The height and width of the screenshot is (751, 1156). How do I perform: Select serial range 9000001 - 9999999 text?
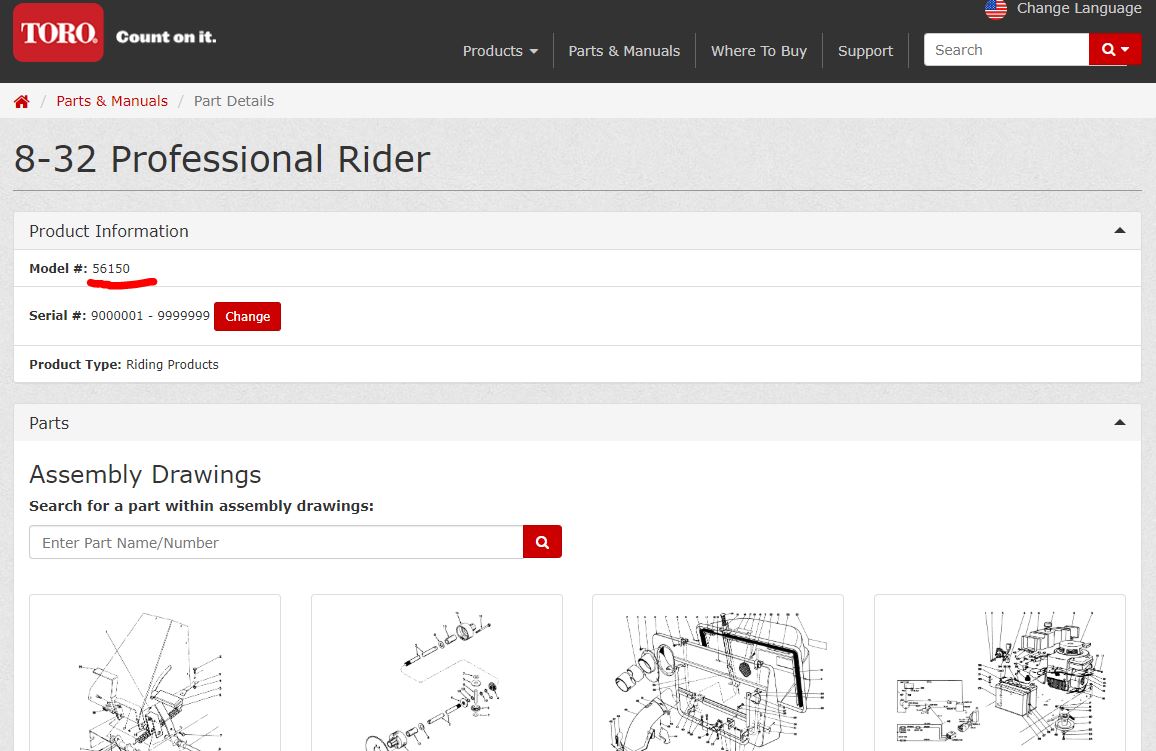[x=150, y=315]
